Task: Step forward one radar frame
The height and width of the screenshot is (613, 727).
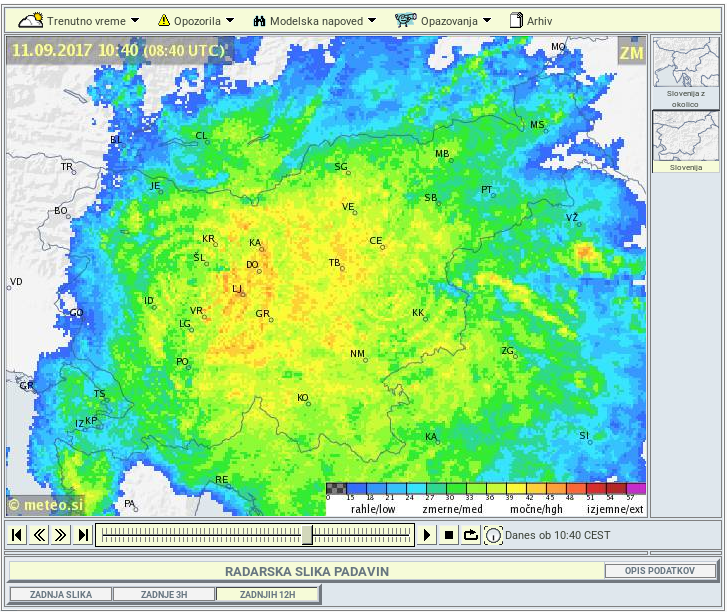Action: [61, 535]
